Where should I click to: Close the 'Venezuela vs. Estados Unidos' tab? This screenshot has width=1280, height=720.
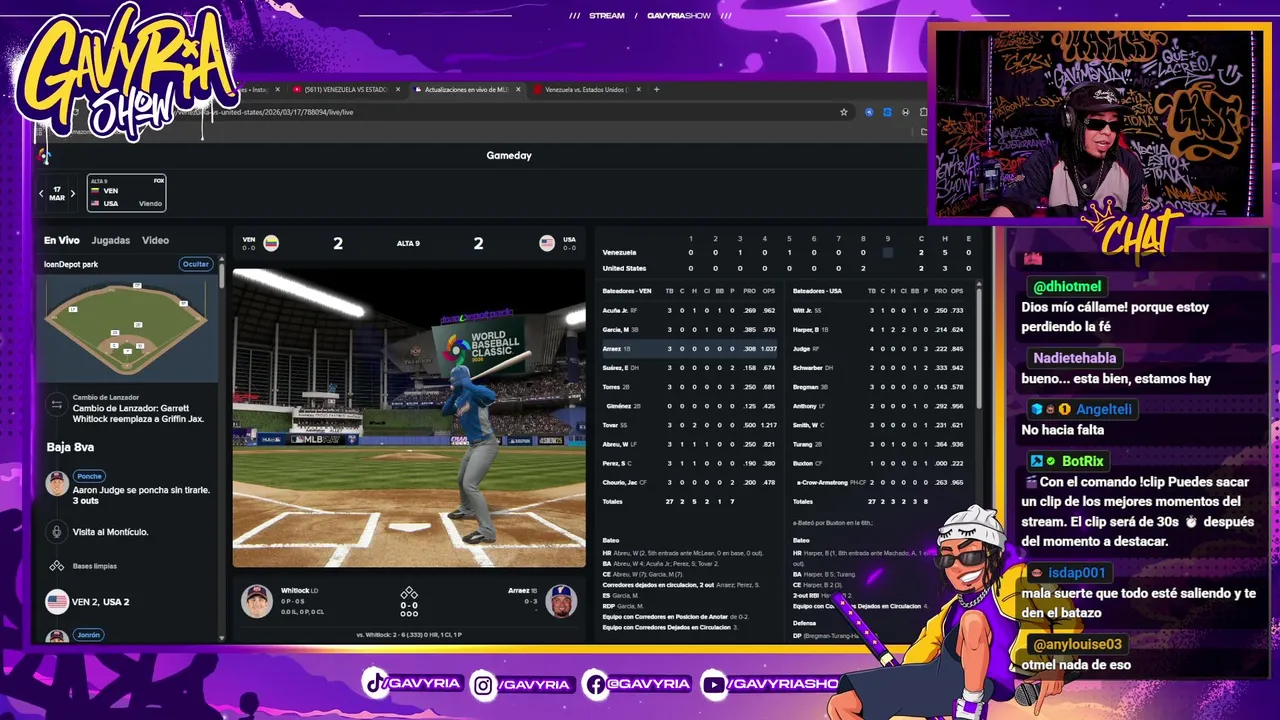tap(638, 89)
